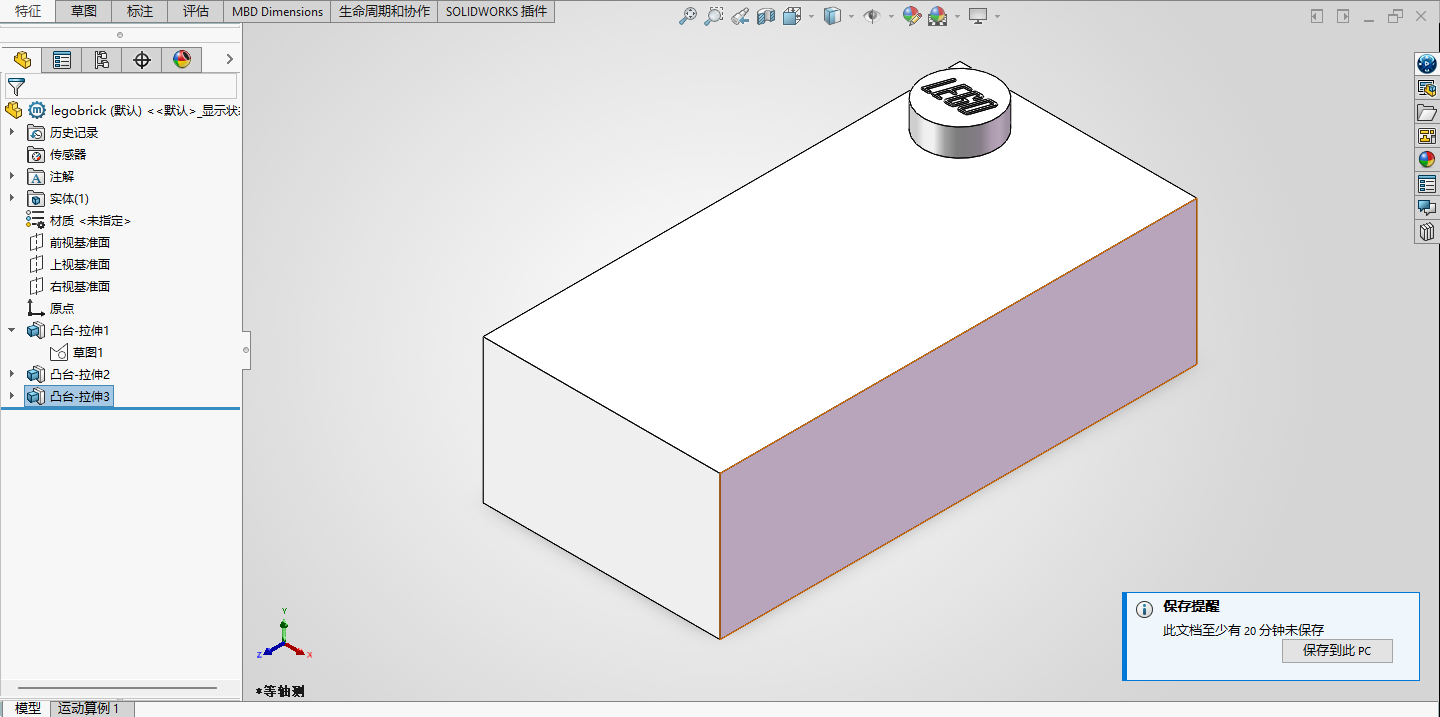Open Display Style dropdown arrow

[x=851, y=16]
